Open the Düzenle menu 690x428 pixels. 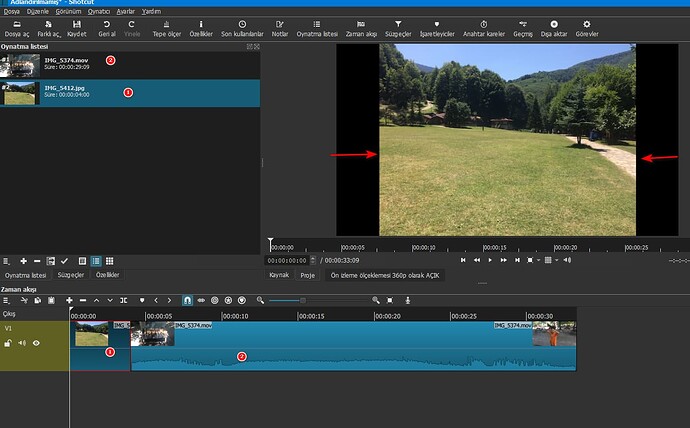(x=38, y=11)
